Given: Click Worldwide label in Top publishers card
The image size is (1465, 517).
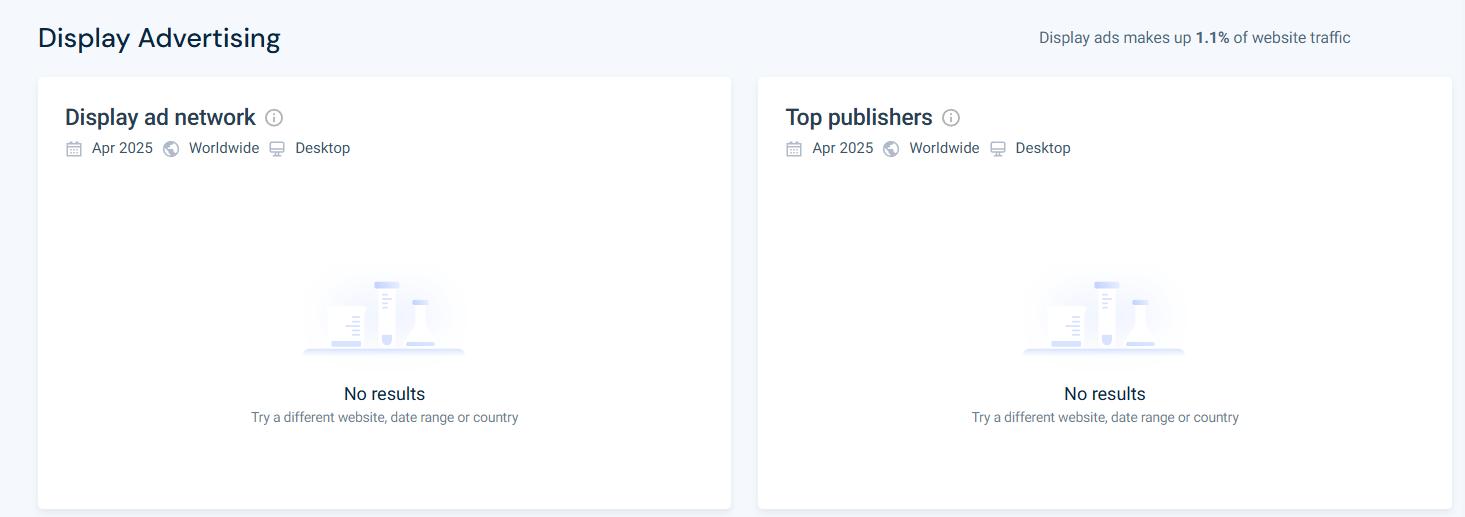Looking at the screenshot, I should 944,148.
